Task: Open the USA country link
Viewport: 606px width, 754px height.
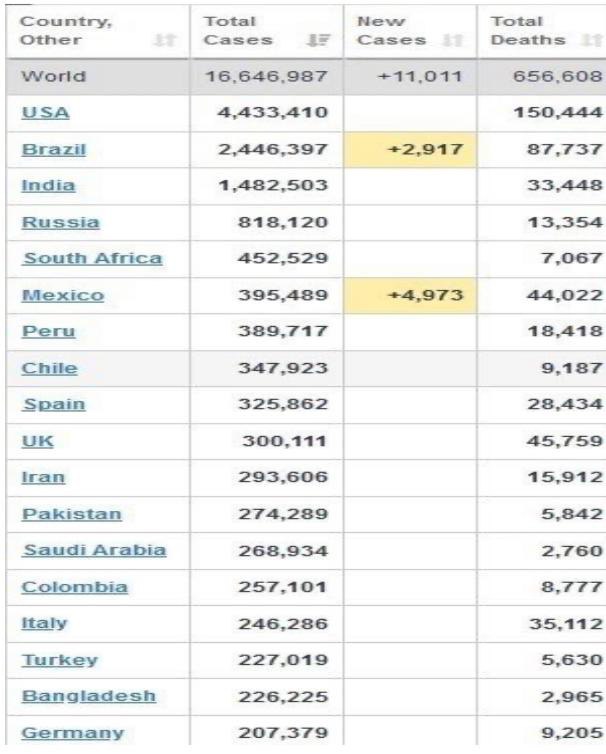Action: click(x=46, y=113)
